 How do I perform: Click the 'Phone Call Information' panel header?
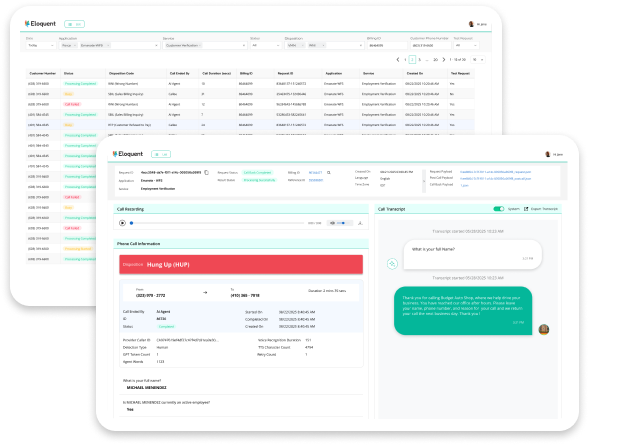click(x=241, y=244)
